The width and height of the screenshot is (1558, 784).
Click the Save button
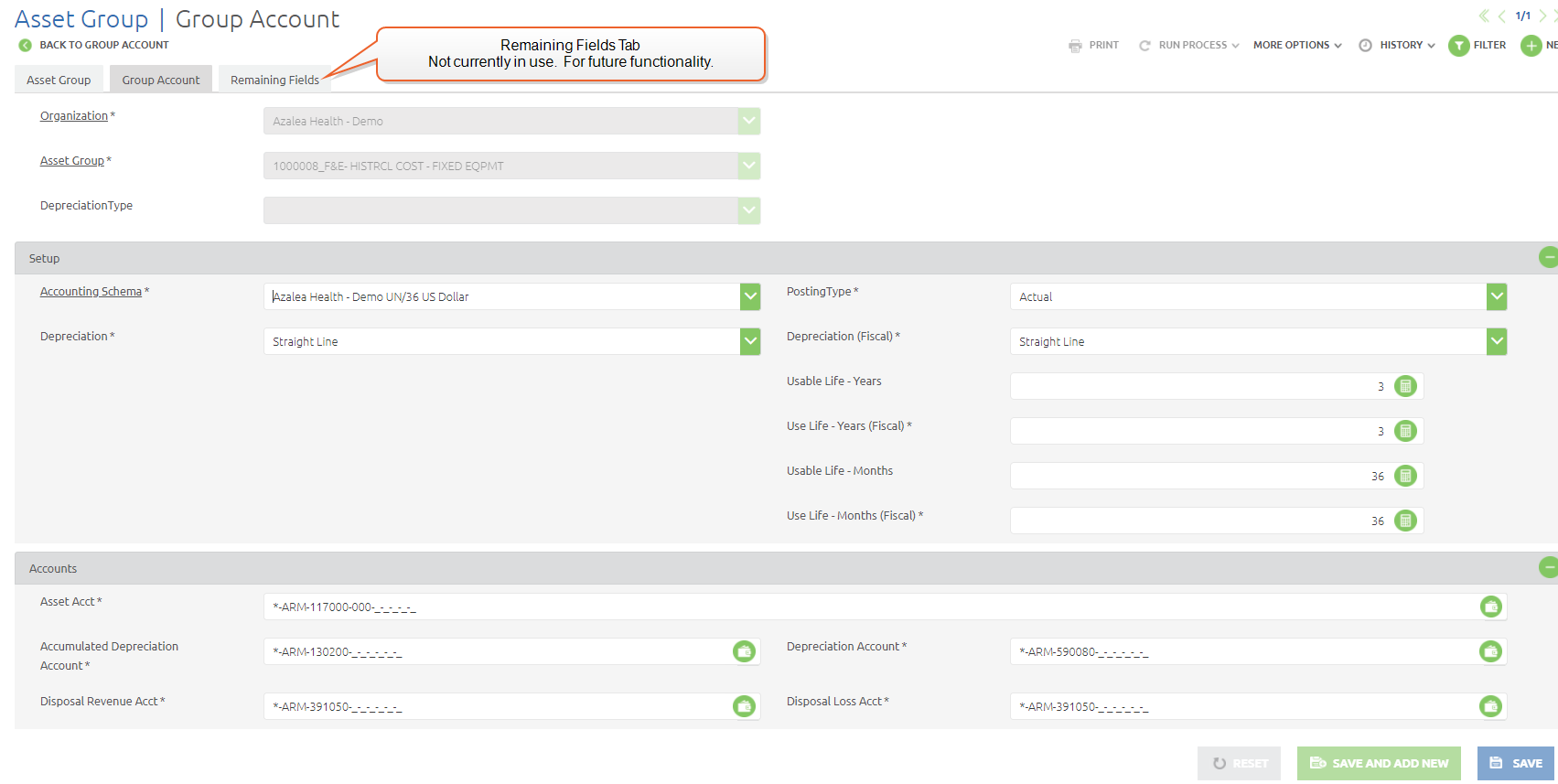[1516, 763]
